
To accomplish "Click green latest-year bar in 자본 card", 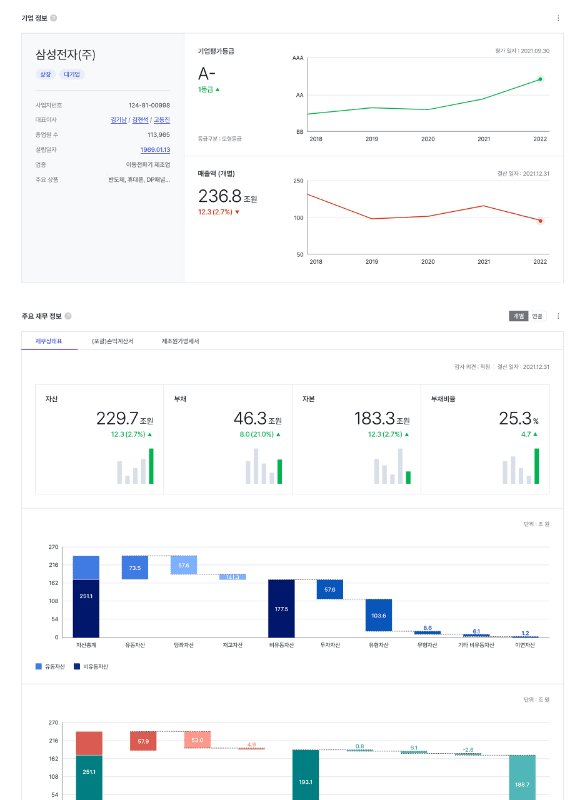I will [408, 477].
